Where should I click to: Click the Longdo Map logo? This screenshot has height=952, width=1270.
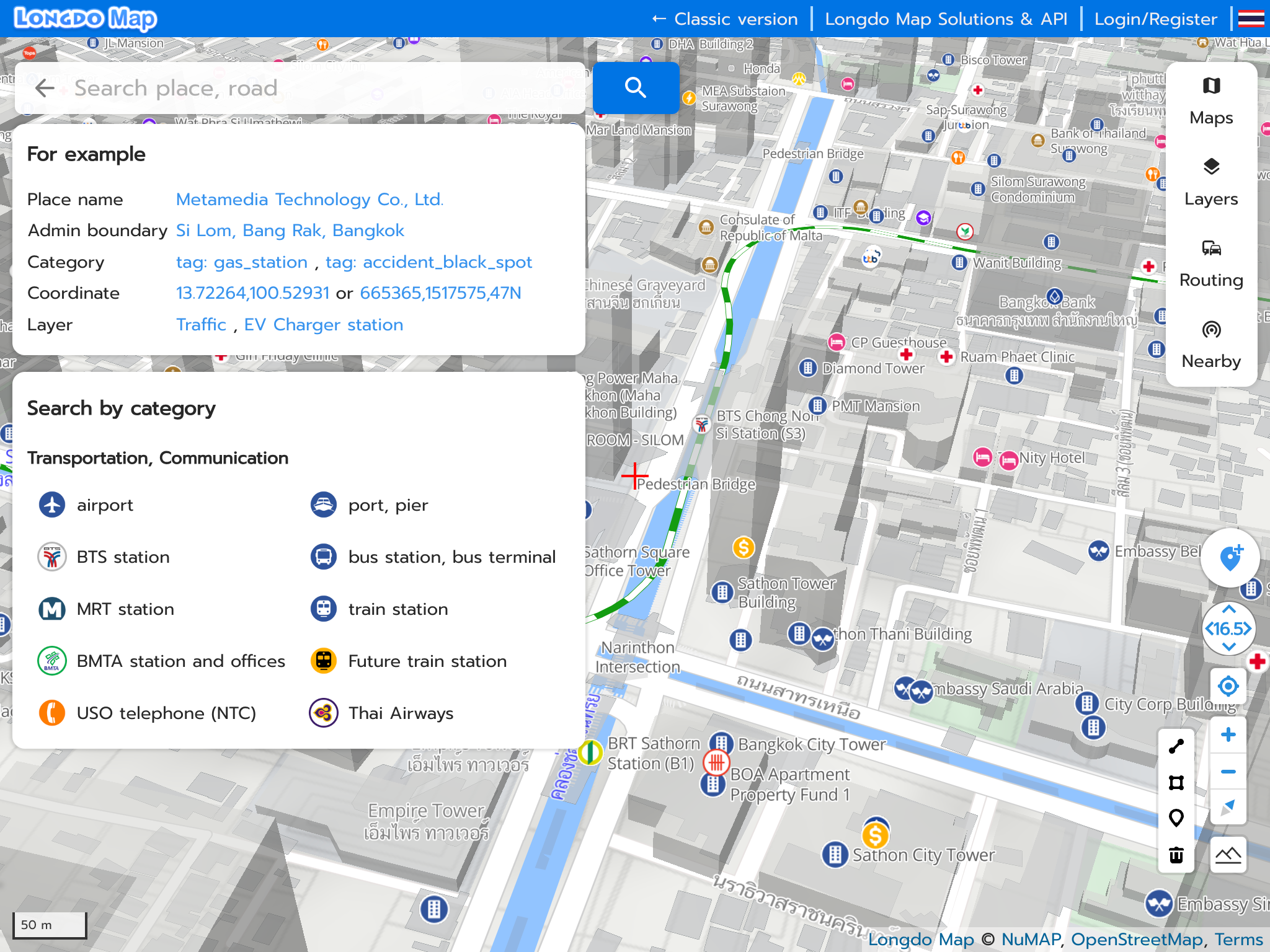coord(85,19)
